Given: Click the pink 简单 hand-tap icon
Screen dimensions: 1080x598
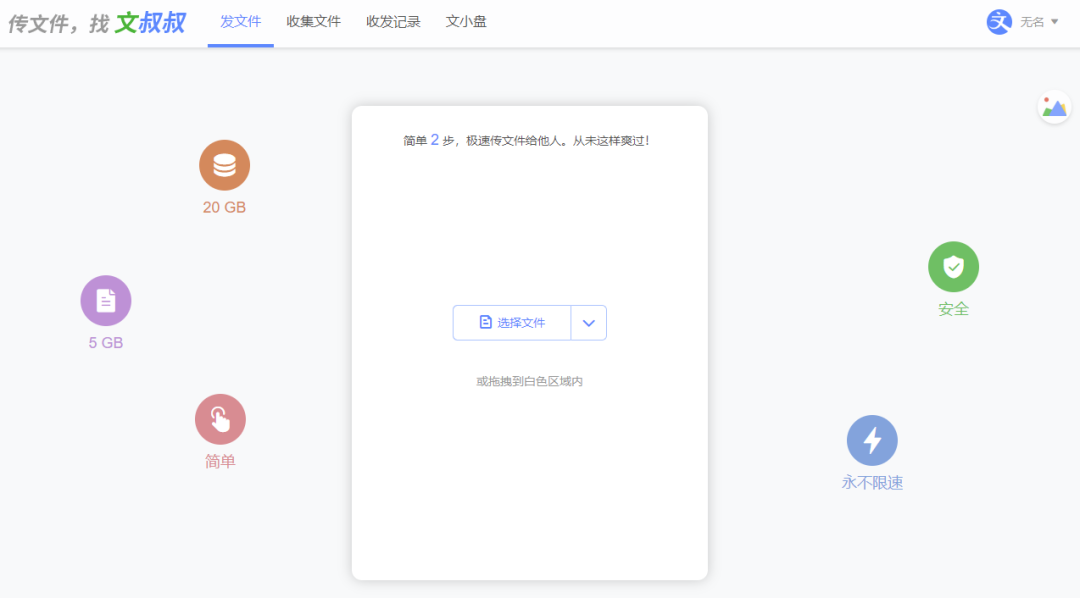Looking at the screenshot, I should tap(220, 419).
